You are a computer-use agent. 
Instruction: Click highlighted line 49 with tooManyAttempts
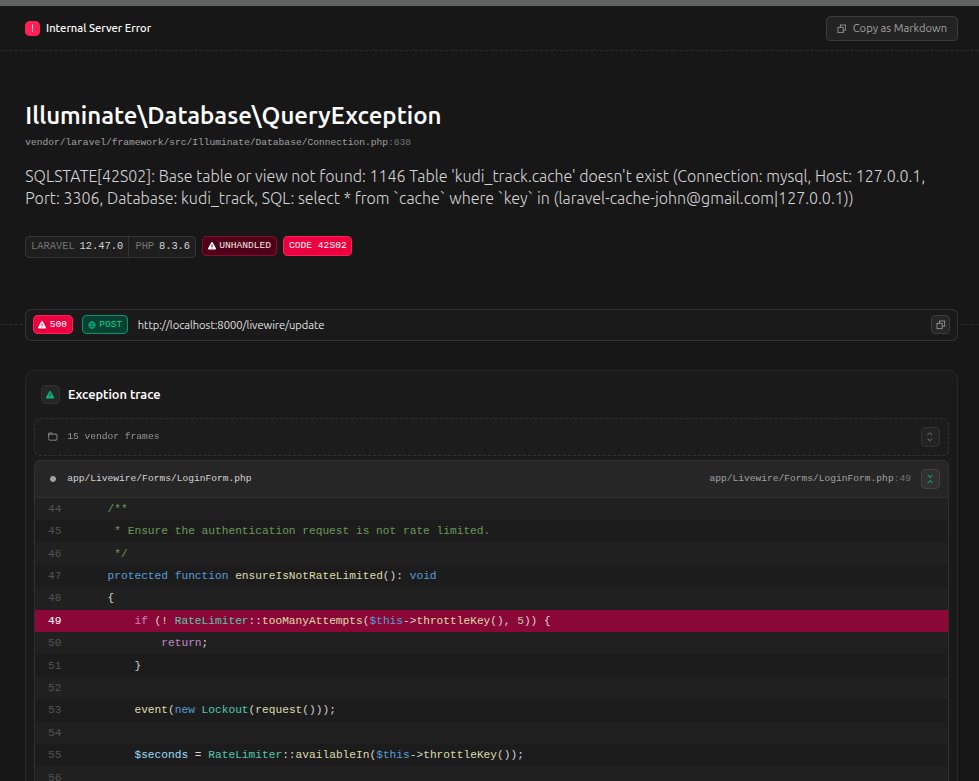pos(491,621)
